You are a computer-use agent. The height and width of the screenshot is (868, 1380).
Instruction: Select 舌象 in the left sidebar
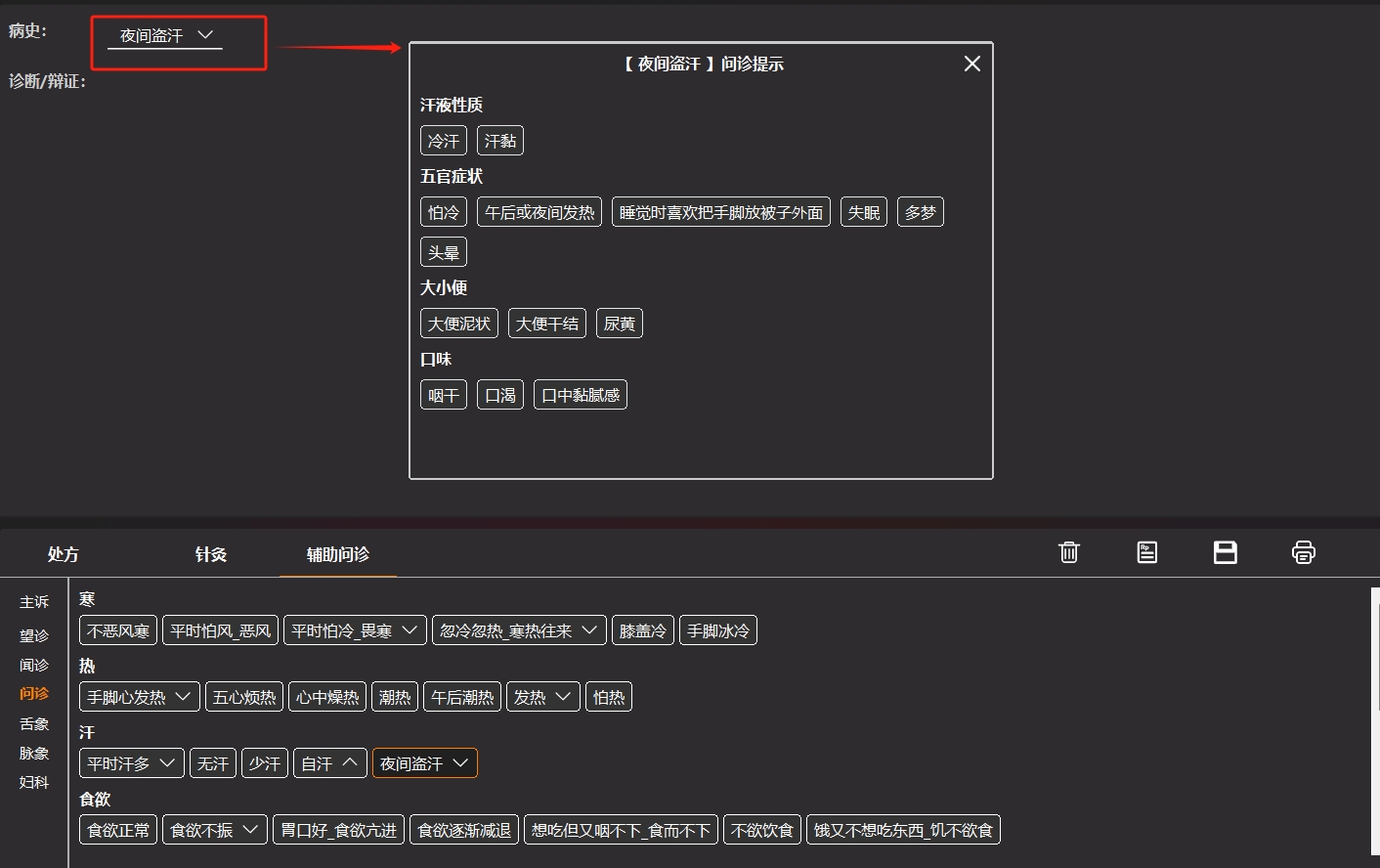(34, 723)
